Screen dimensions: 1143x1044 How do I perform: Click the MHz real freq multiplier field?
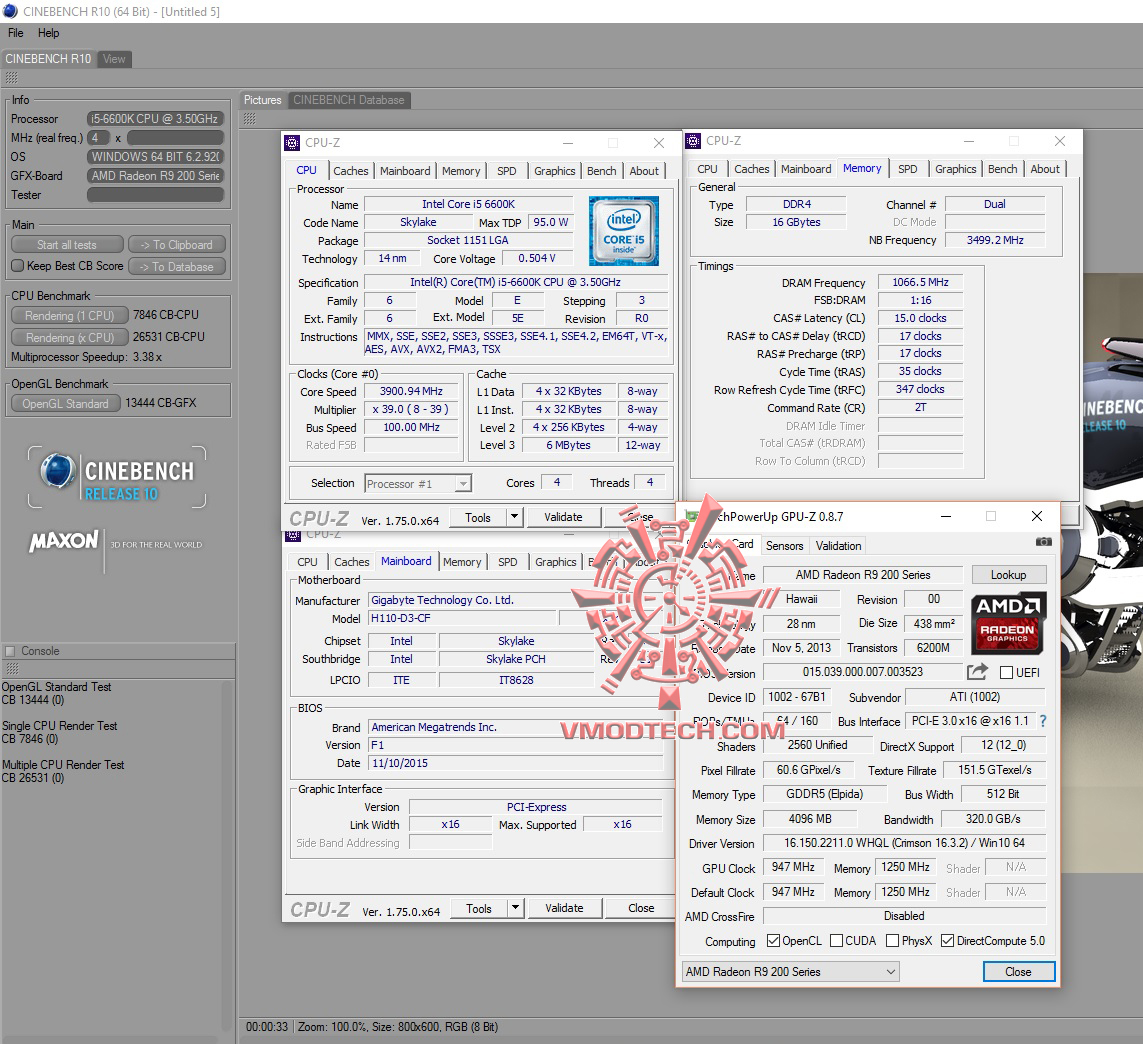coord(176,138)
